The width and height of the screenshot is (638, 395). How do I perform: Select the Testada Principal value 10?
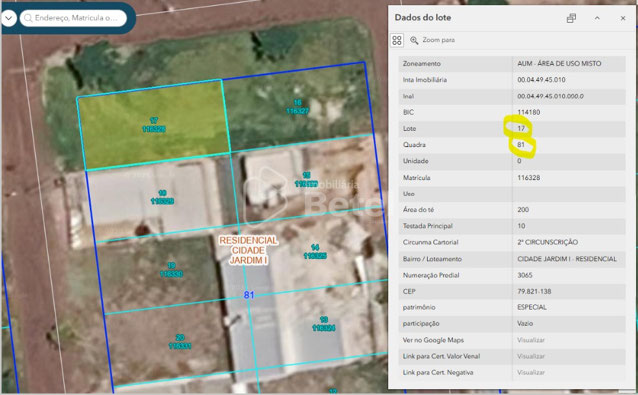521,226
